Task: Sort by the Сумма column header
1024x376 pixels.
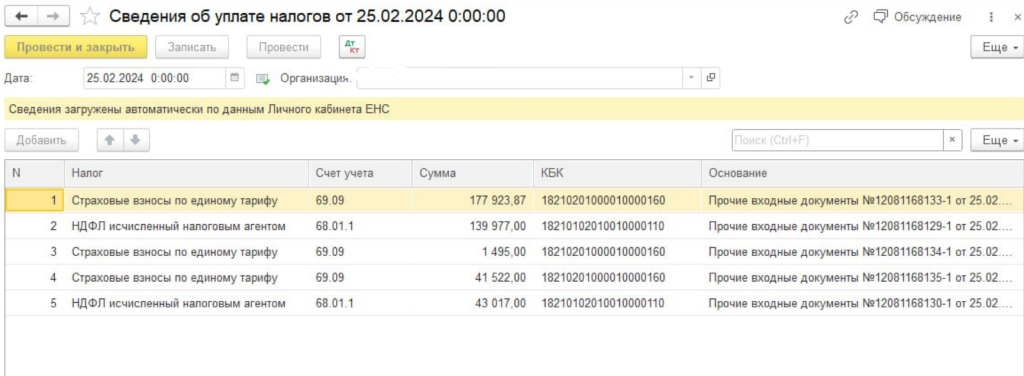Action: [x=472, y=174]
